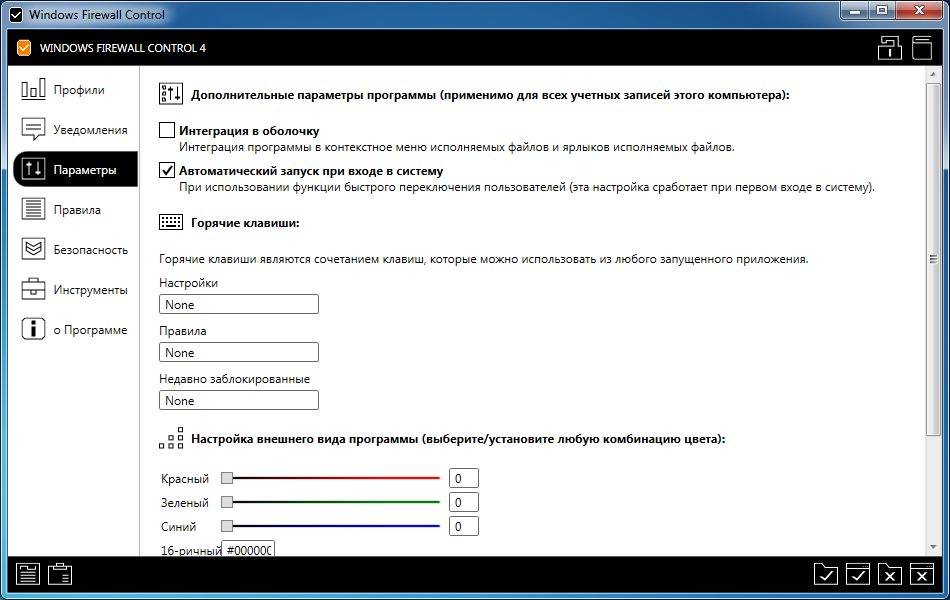The image size is (950, 600).
Task: Click the clipboard icon in bottom bar
Action: 60,574
